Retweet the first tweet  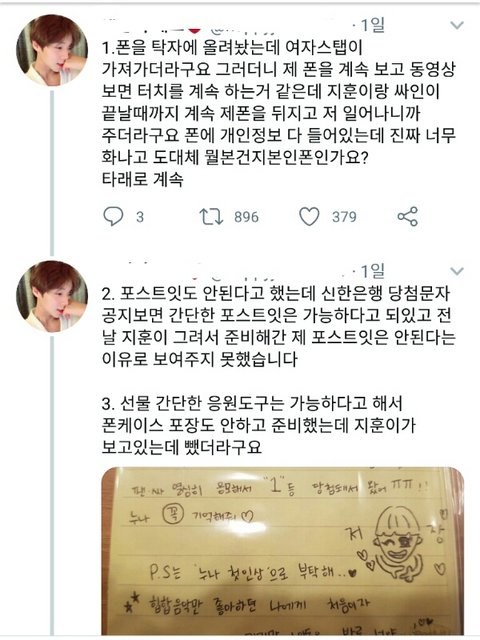click(x=211, y=217)
